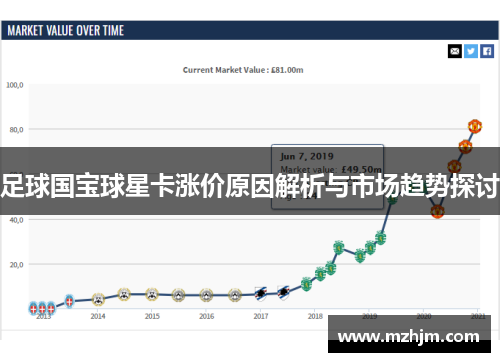
Task: Select the Sporting crest data point near 2019
Action: pos(370,248)
